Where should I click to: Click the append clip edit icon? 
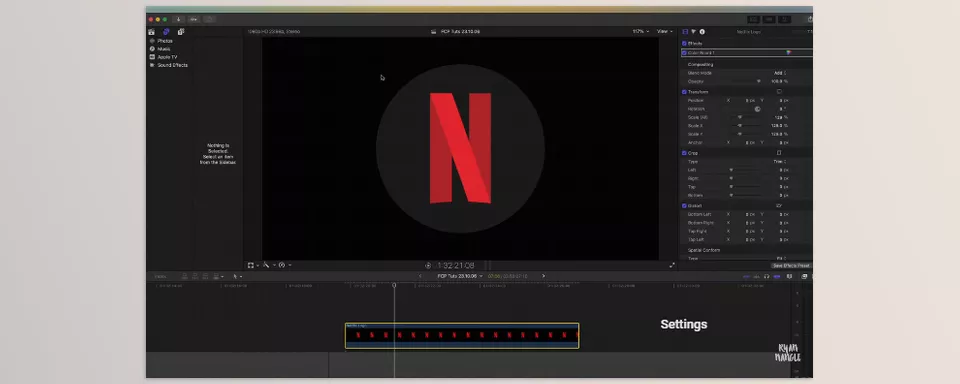click(204, 276)
